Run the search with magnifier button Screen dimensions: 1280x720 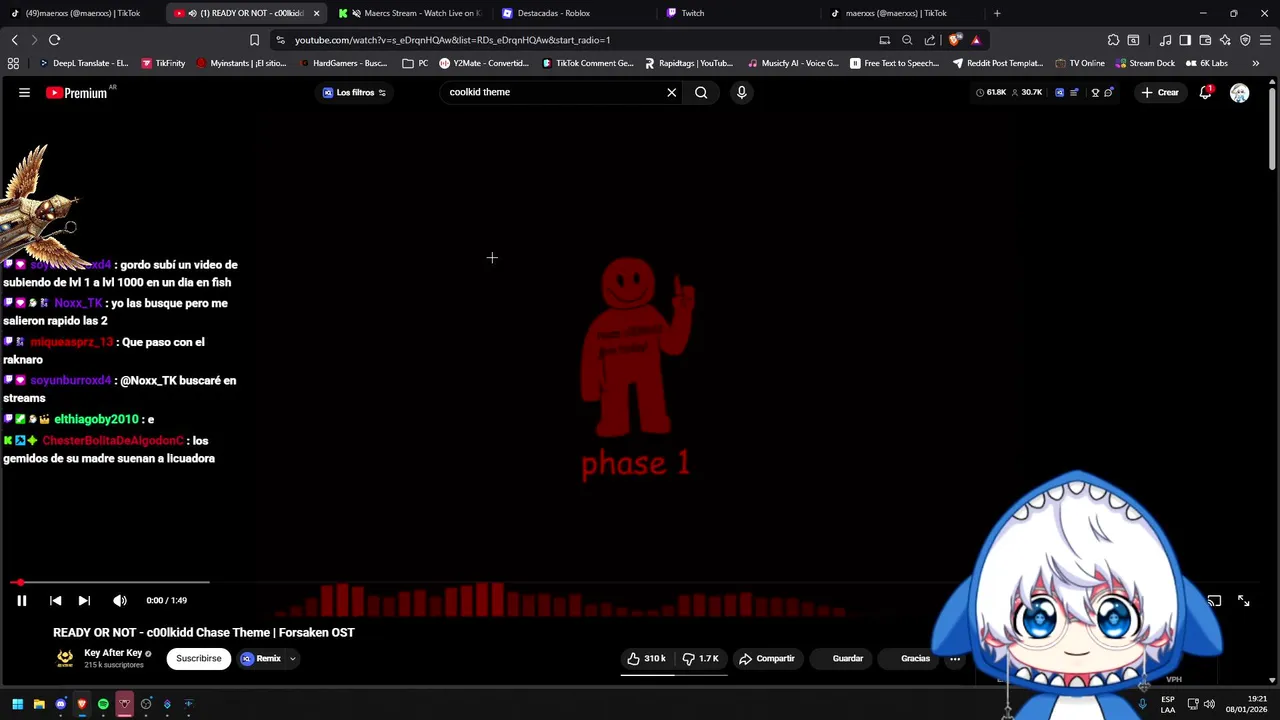coord(701,92)
